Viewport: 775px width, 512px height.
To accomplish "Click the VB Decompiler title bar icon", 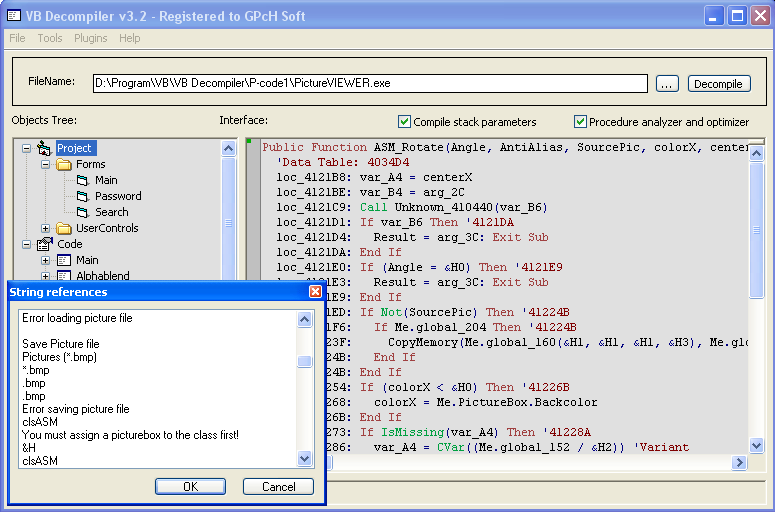I will (x=13, y=16).
